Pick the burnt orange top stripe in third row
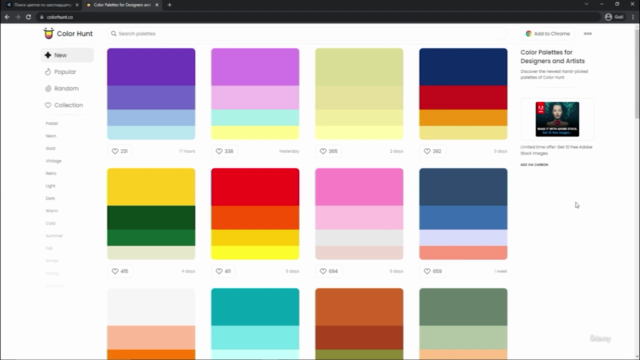The height and width of the screenshot is (360, 640). [359, 307]
